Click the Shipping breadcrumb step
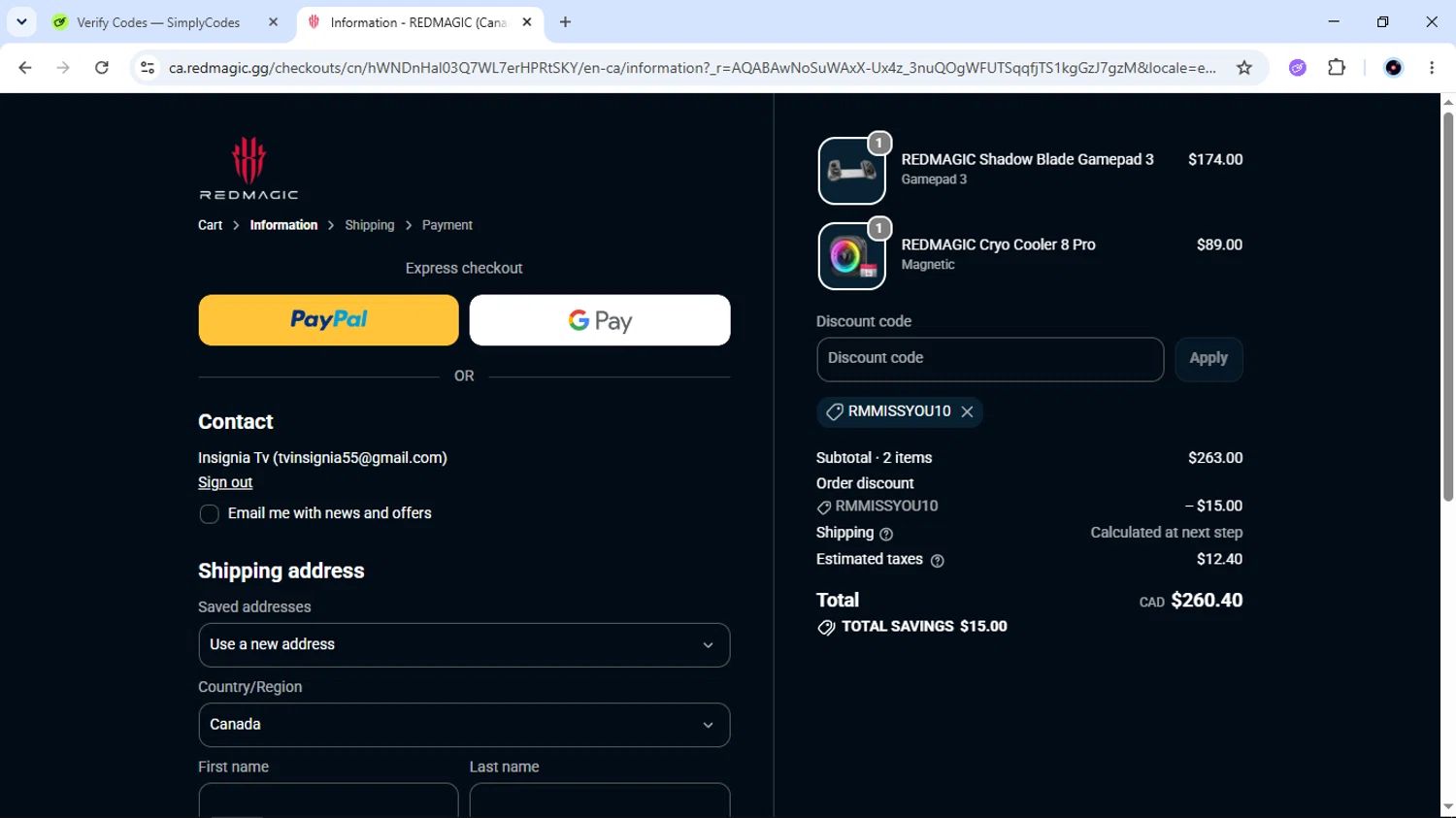Screen dimensions: 1456x818 370,225
